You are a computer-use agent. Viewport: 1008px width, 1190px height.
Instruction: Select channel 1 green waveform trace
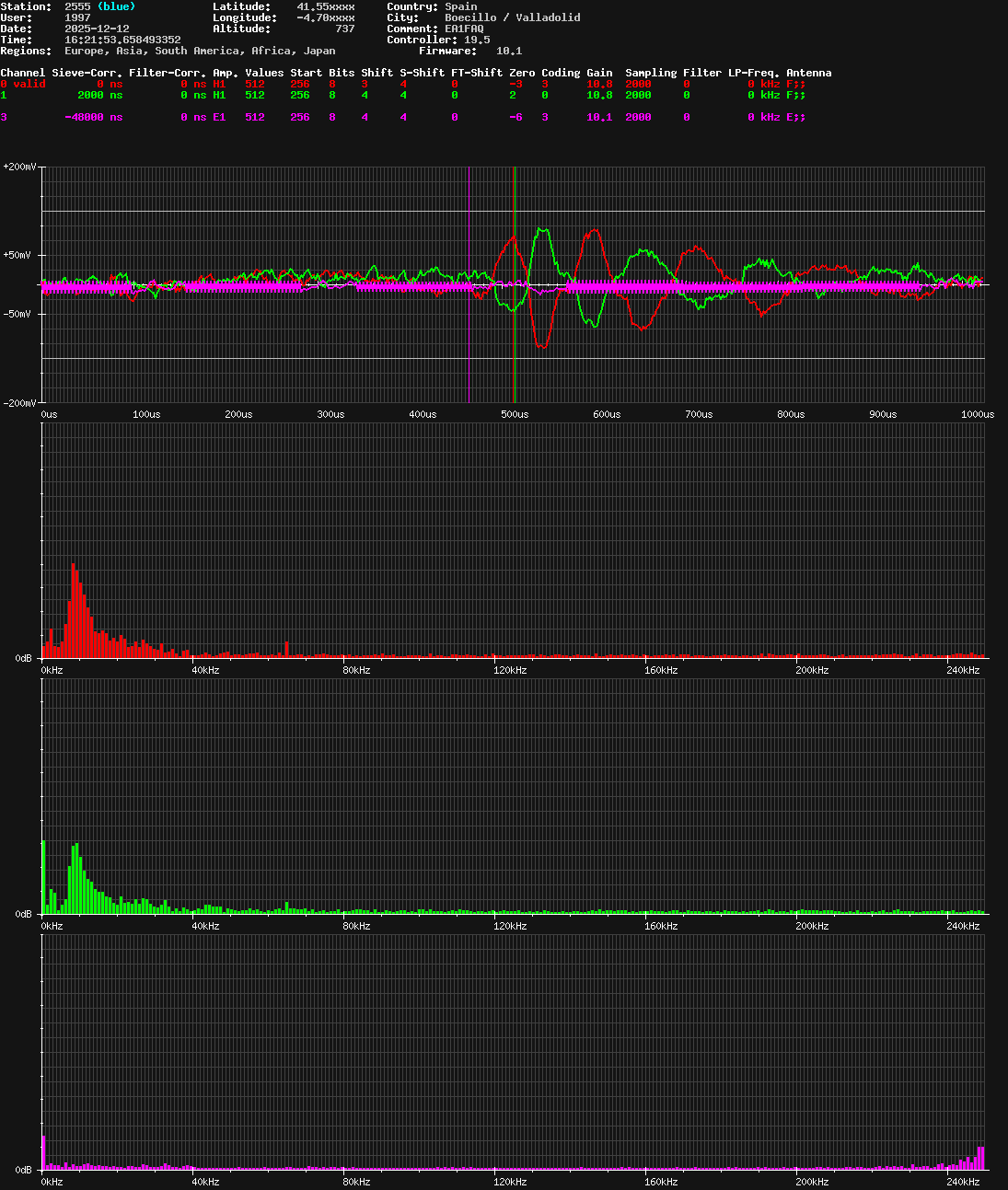point(539,230)
